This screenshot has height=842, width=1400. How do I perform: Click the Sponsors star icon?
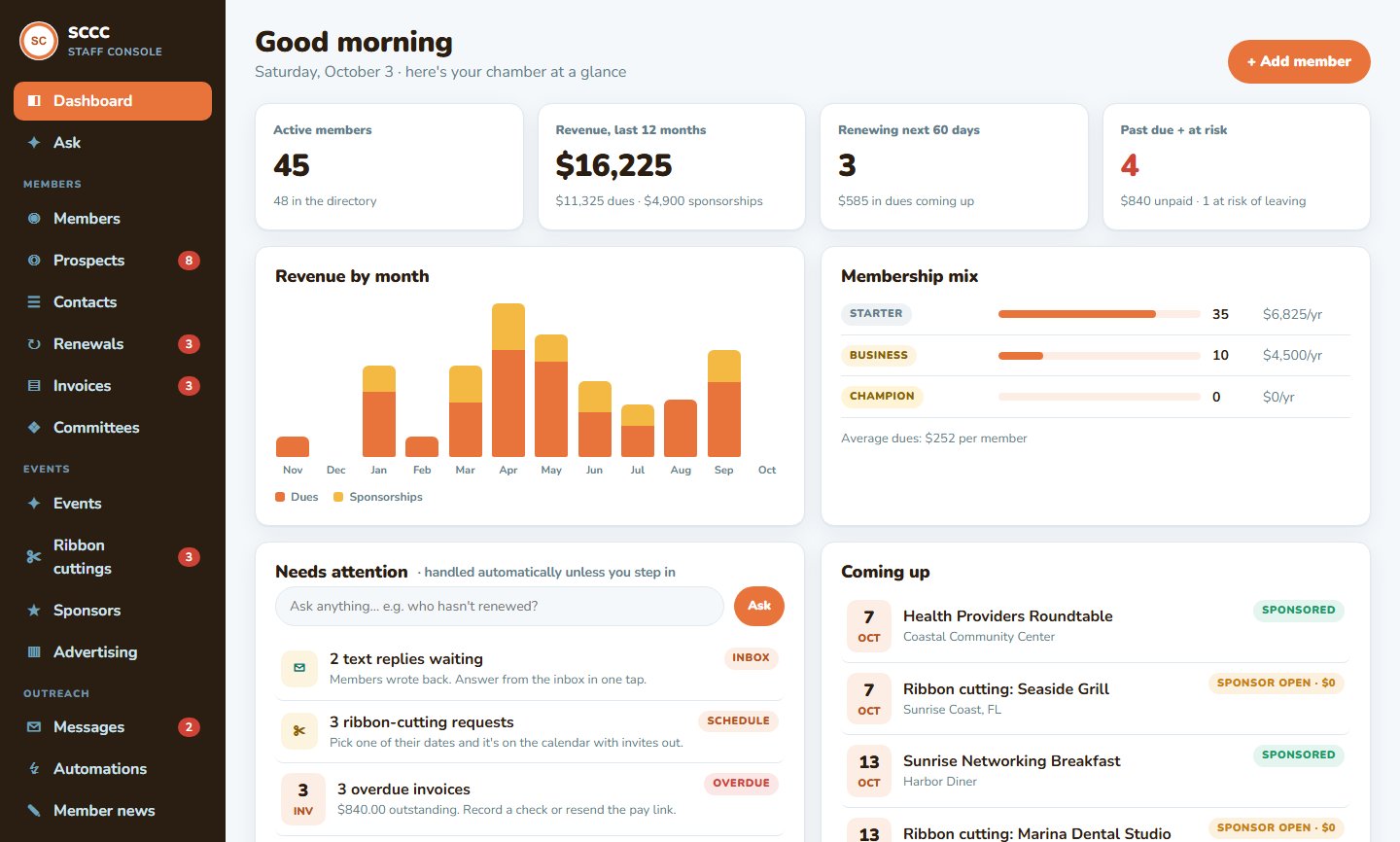pos(34,611)
